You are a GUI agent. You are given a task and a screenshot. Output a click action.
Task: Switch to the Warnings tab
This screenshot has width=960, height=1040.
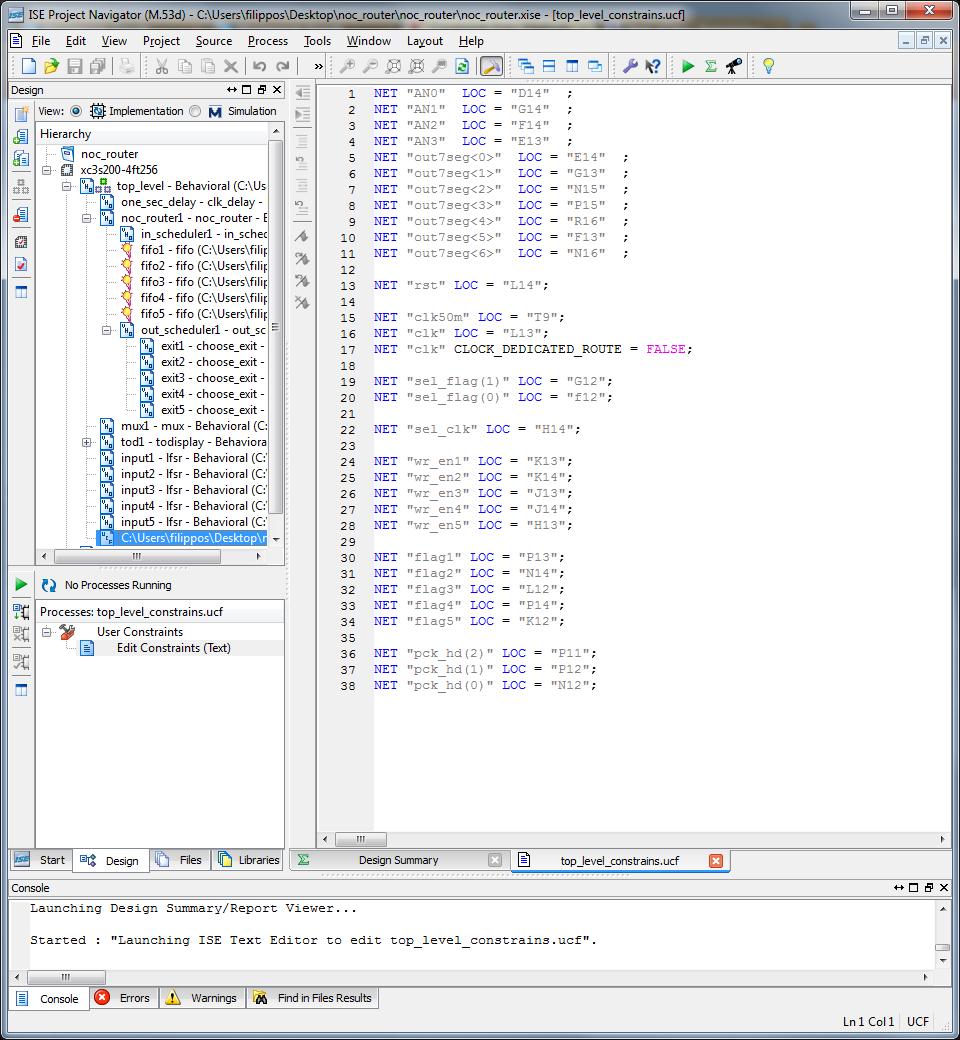(x=202, y=998)
